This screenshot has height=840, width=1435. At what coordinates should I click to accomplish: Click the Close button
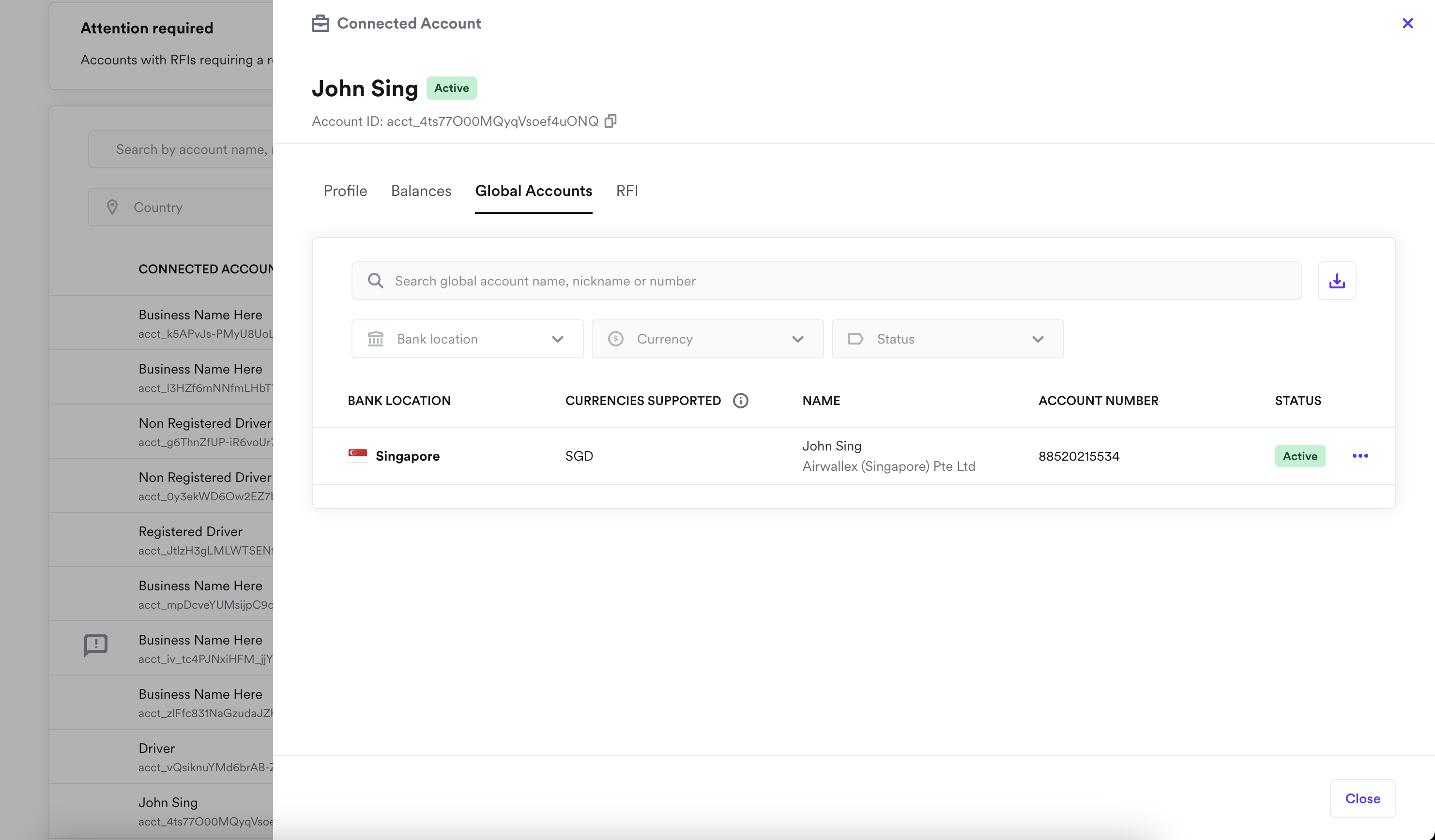pyautogui.click(x=1362, y=798)
